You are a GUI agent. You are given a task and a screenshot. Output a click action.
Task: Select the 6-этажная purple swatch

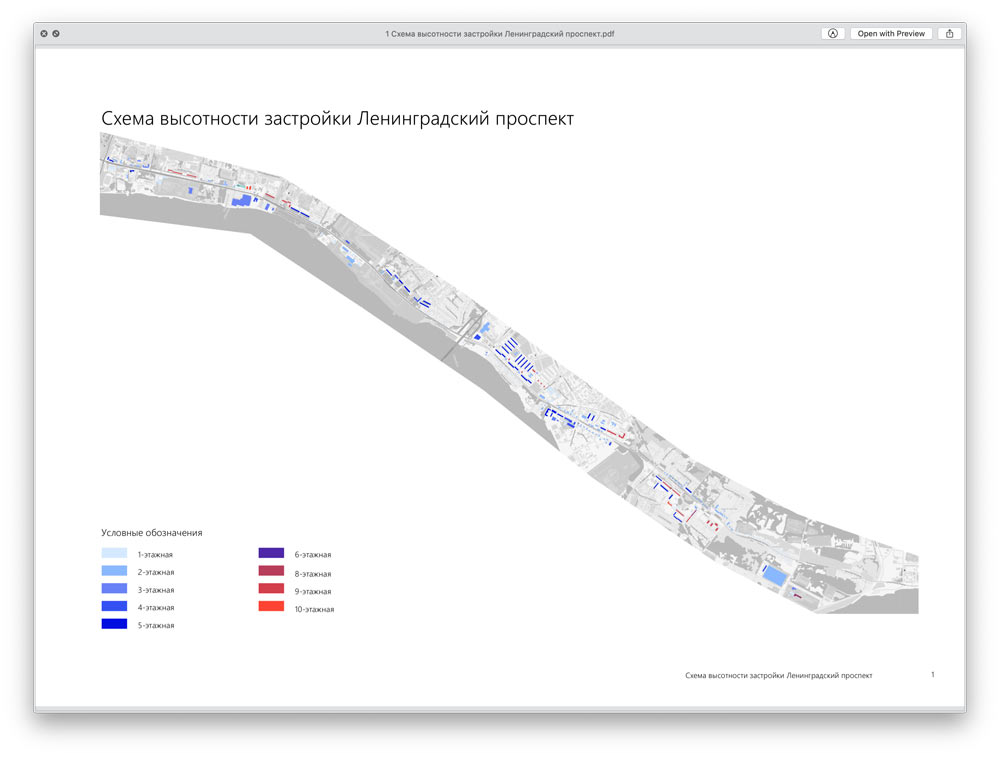pos(271,553)
